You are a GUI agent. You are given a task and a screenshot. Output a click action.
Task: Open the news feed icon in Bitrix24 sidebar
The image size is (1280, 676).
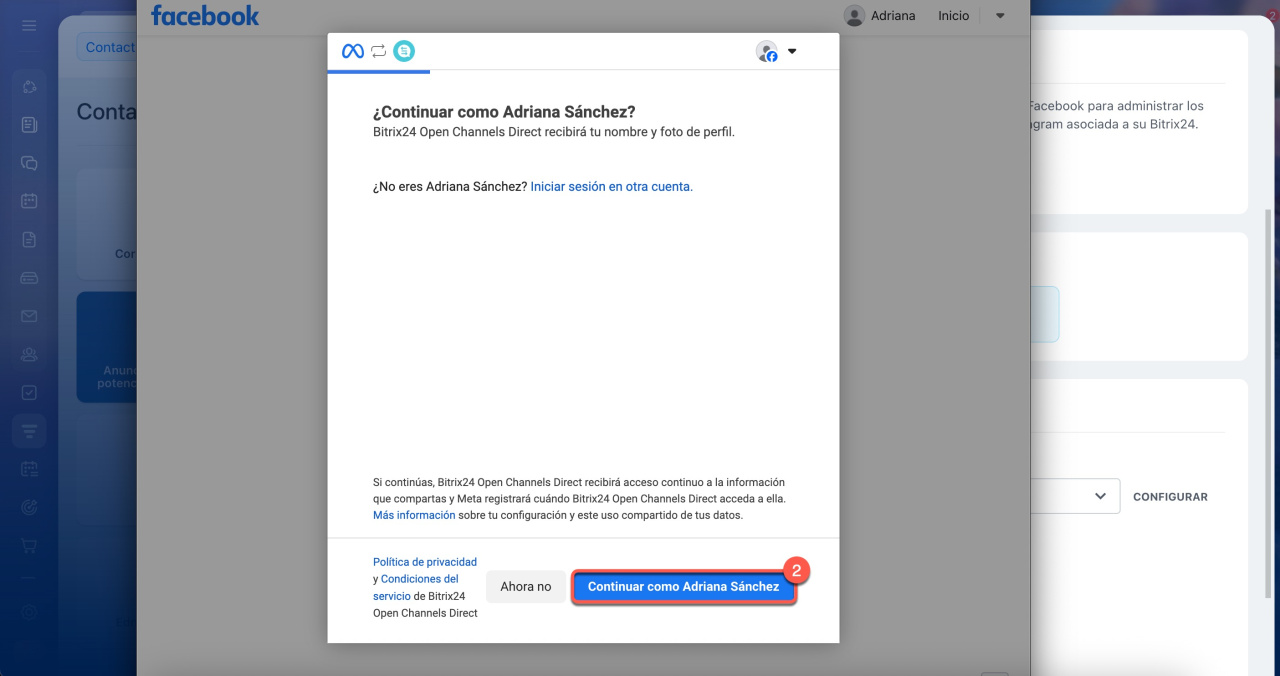click(x=29, y=125)
